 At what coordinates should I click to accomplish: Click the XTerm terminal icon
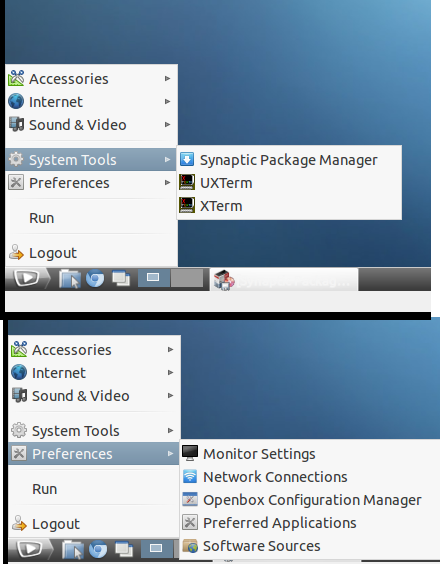pos(187,205)
